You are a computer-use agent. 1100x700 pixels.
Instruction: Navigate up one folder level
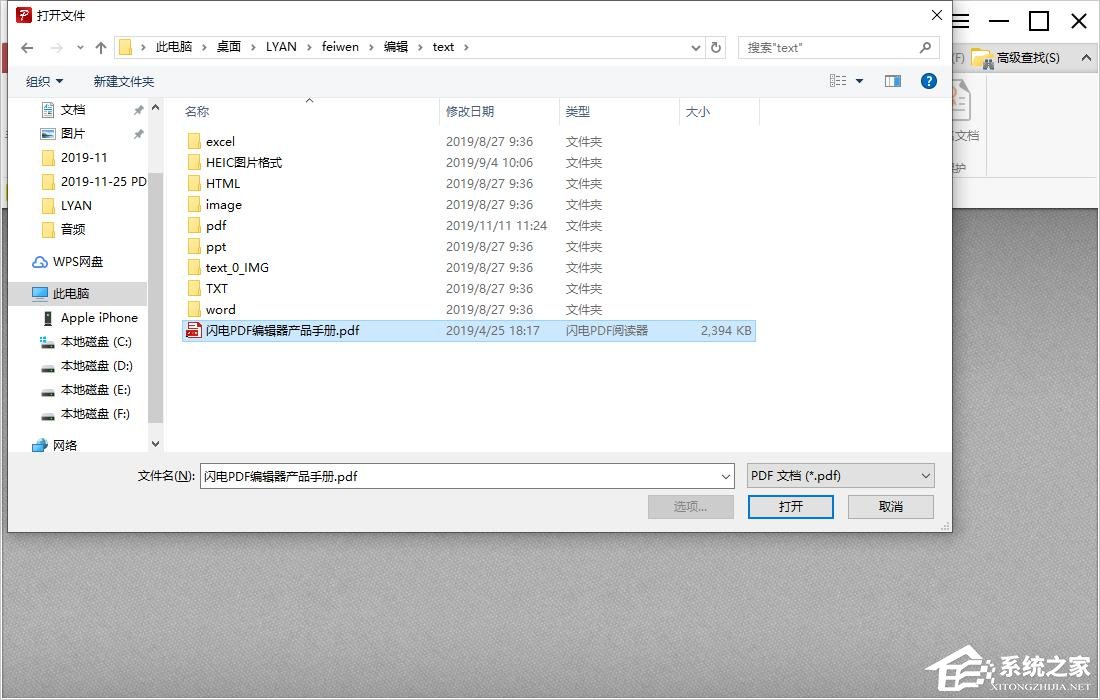(101, 46)
